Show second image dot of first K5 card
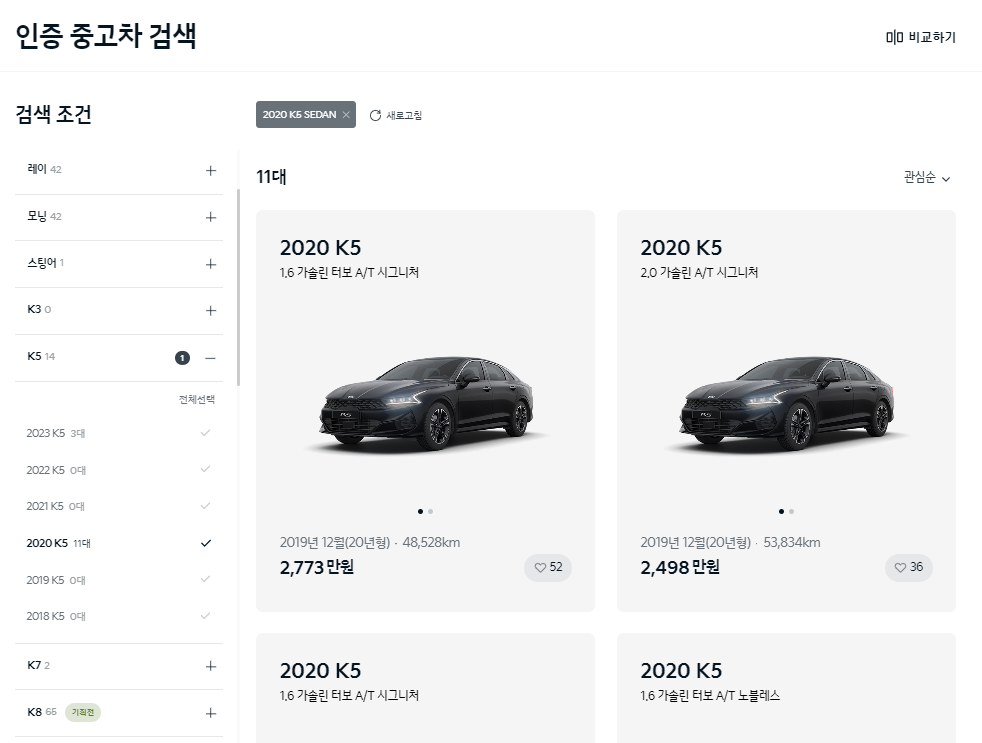982x743 pixels. coord(430,511)
